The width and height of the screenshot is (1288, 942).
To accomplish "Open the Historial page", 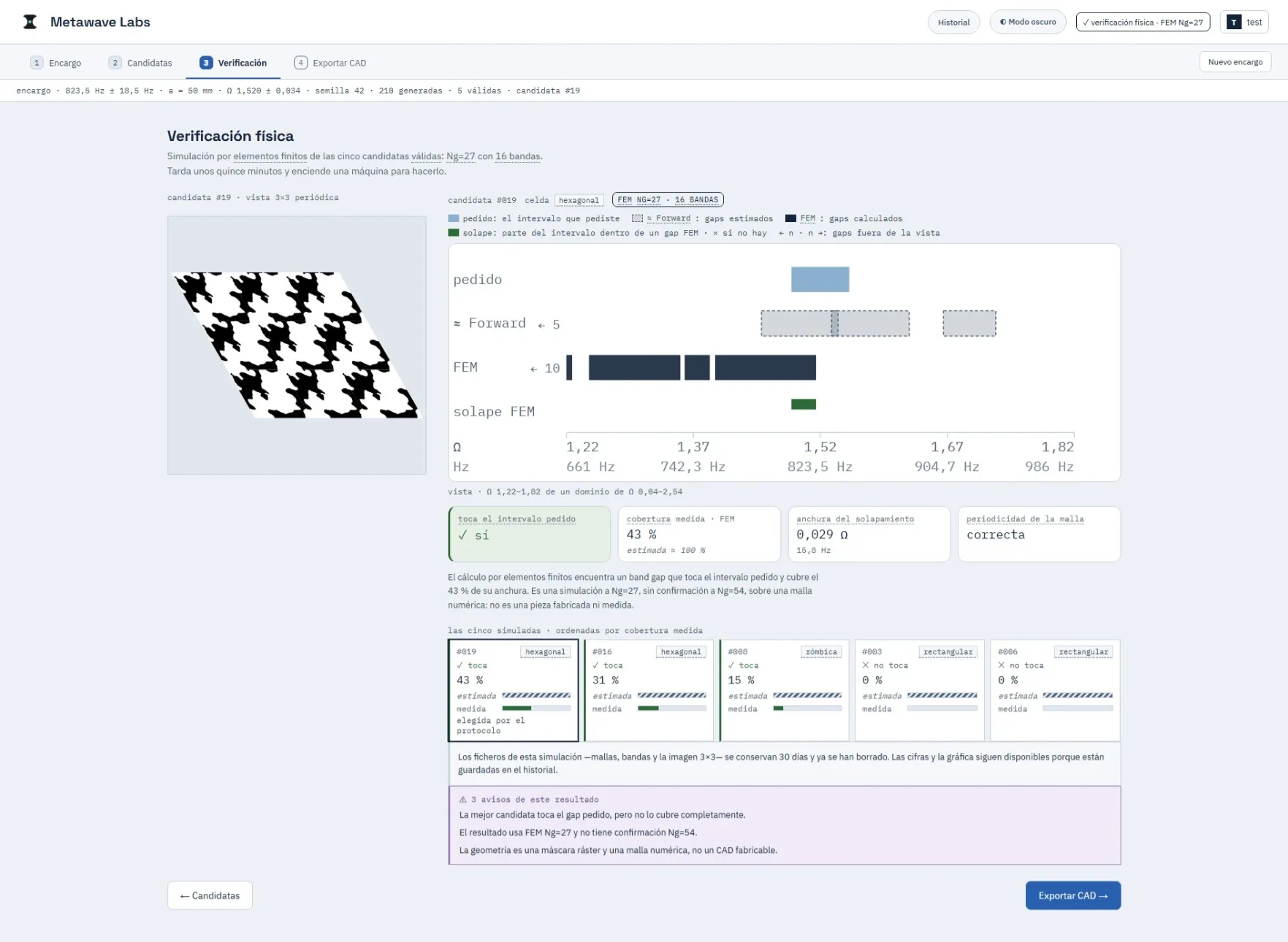I will [x=953, y=22].
